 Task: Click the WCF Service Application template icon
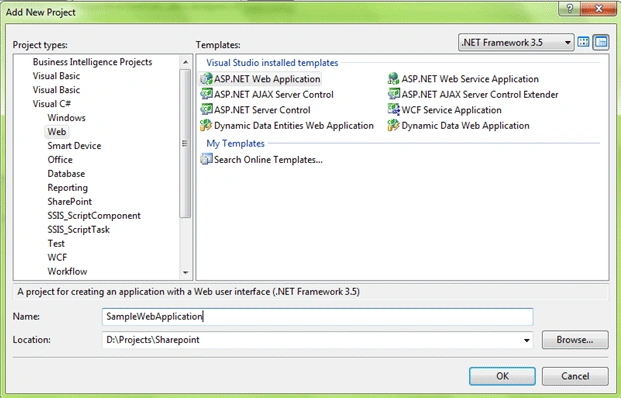click(x=393, y=110)
